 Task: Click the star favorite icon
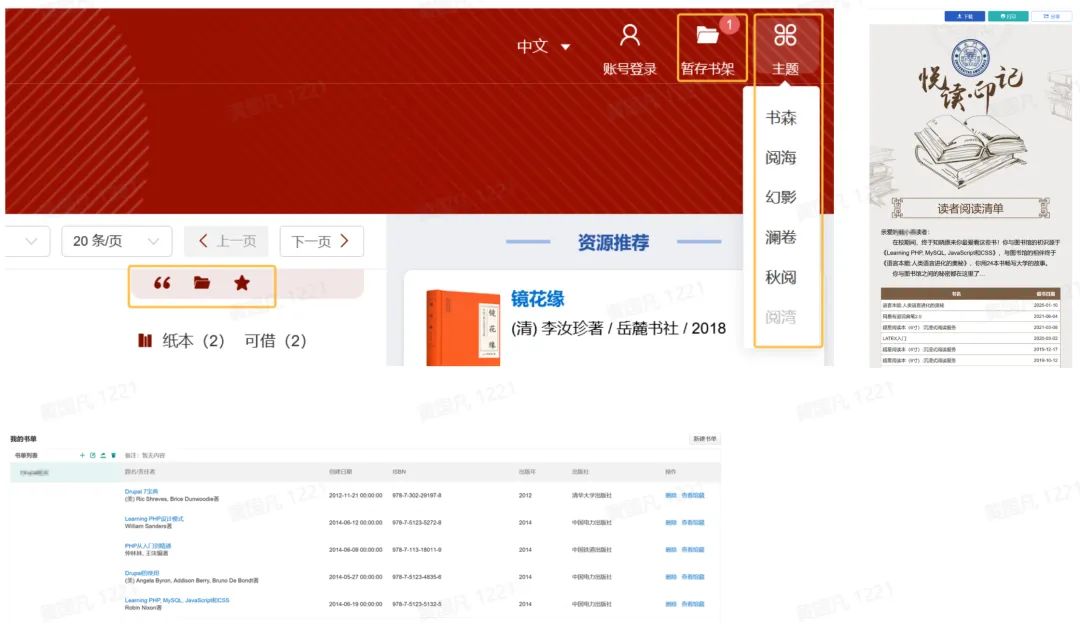click(x=242, y=284)
